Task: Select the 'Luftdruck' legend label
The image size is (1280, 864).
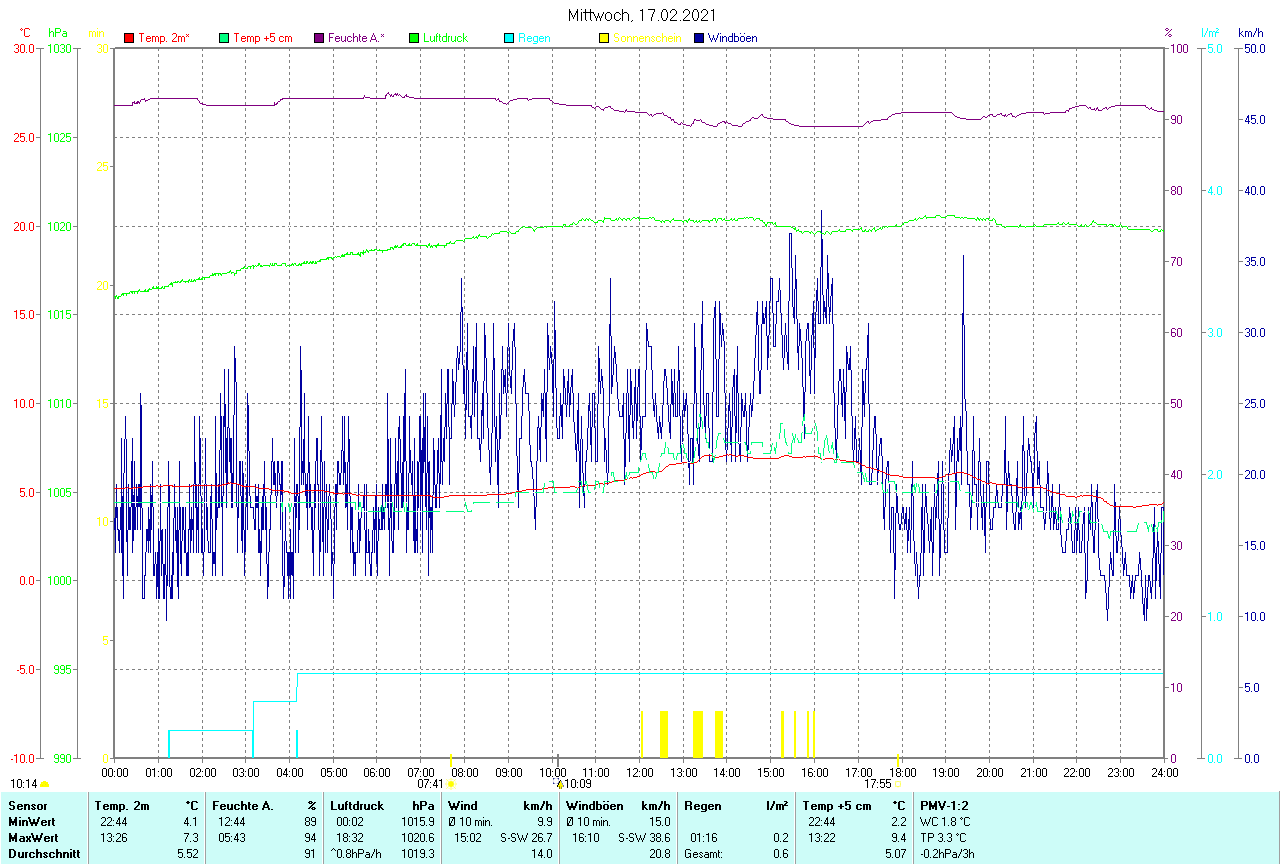Action: 445,38
